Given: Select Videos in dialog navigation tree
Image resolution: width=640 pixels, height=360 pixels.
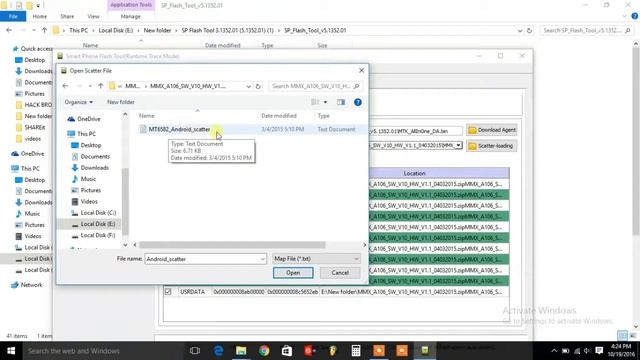Looking at the screenshot, I should click(x=84, y=202).
